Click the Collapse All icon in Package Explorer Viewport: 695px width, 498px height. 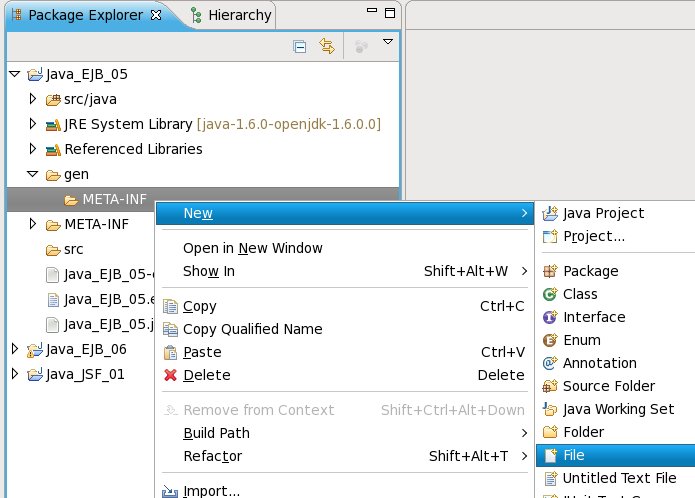click(x=299, y=46)
